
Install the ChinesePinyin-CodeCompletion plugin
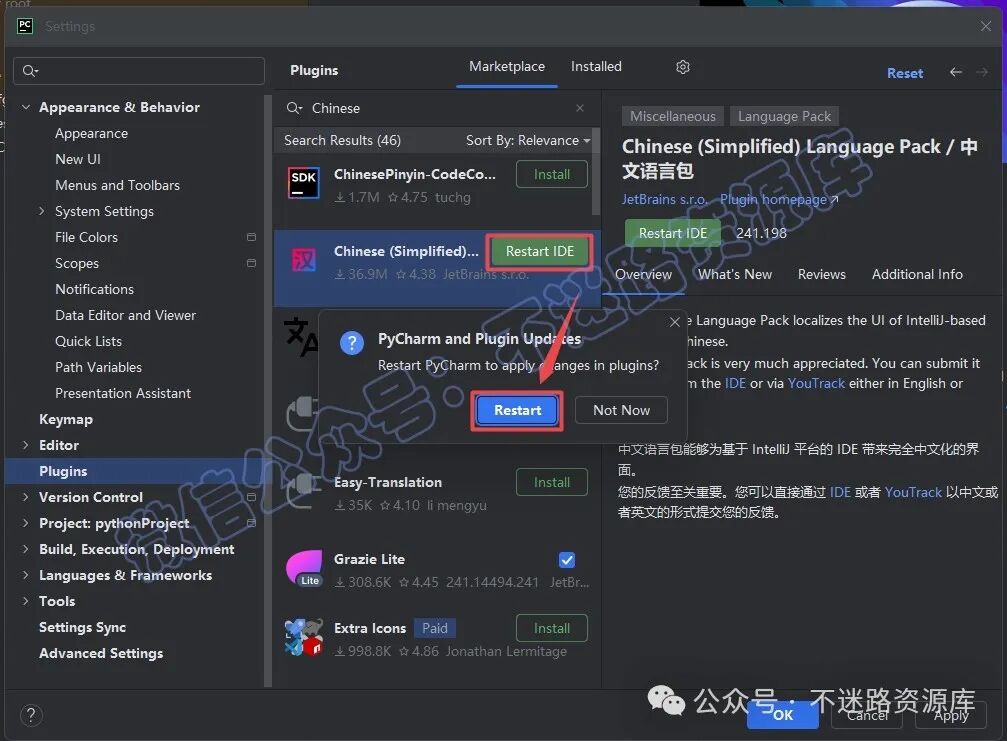pyautogui.click(x=552, y=174)
